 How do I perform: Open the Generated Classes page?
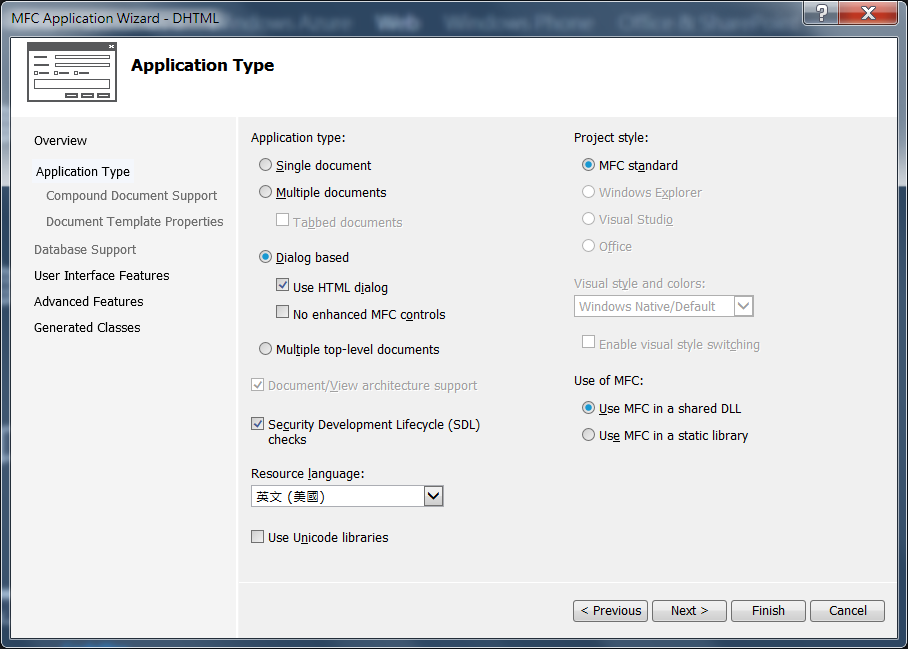[87, 328]
